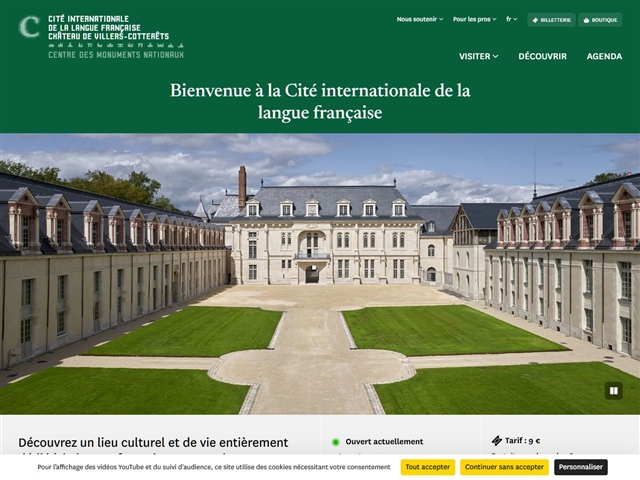This screenshot has width=640, height=480.
Task: Click the château courtyard hero image
Action: click(320, 274)
